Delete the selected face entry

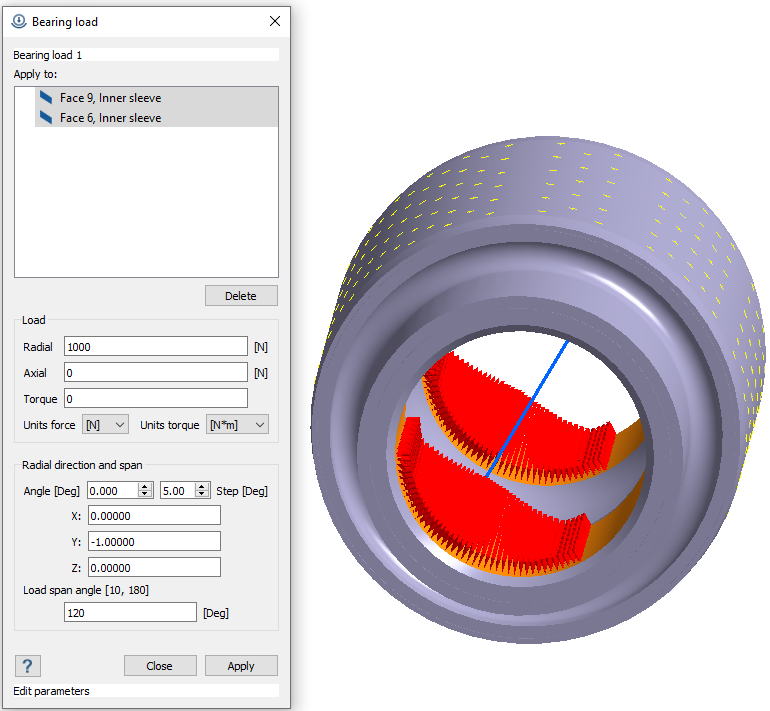click(241, 296)
